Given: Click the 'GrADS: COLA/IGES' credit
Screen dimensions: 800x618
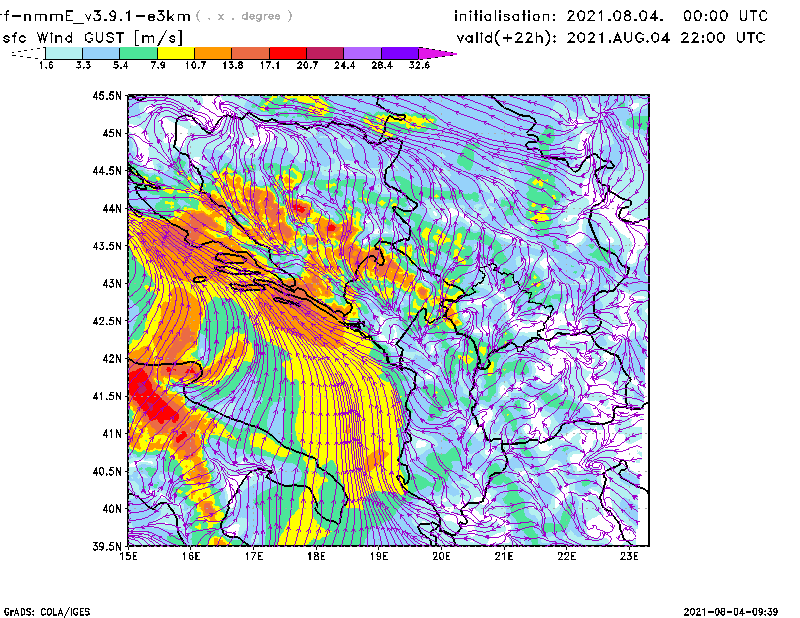Looking at the screenshot, I should point(47,612).
